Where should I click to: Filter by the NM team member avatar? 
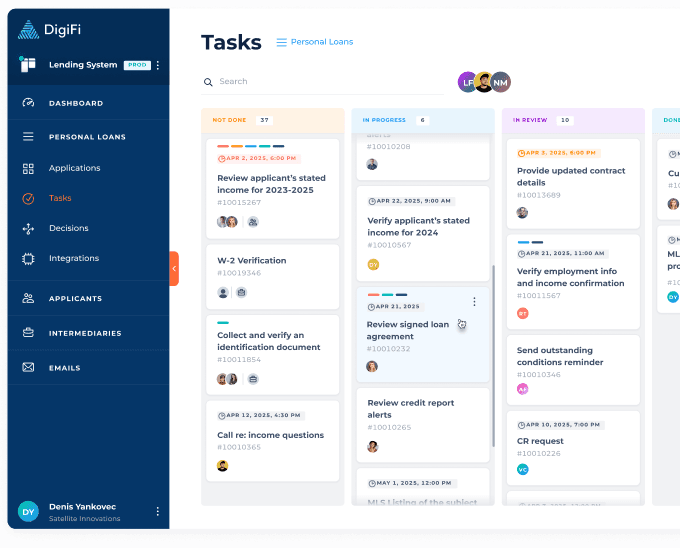[500, 82]
